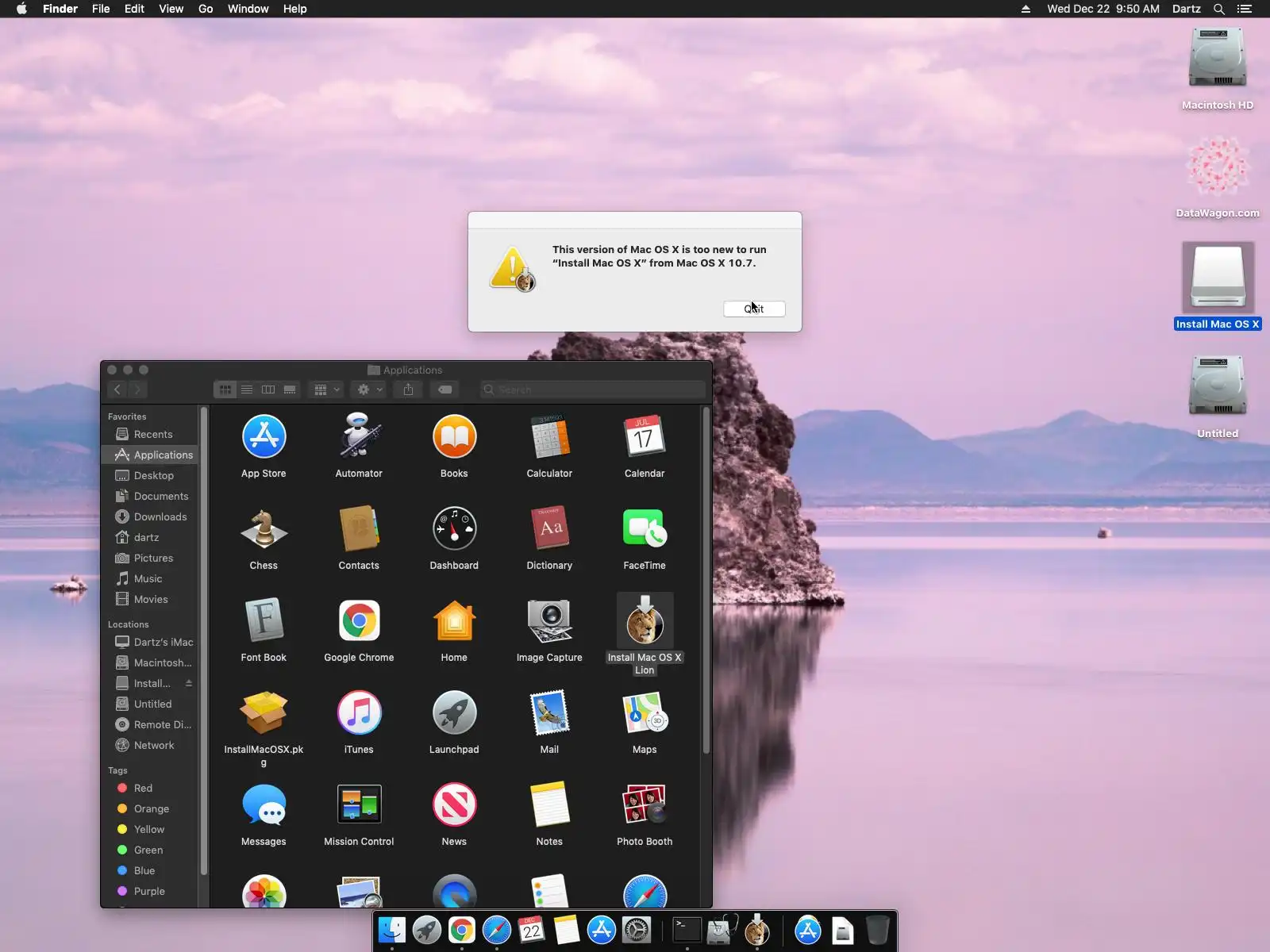Select the Maps app icon
This screenshot has width=1270, height=952.
click(645, 712)
